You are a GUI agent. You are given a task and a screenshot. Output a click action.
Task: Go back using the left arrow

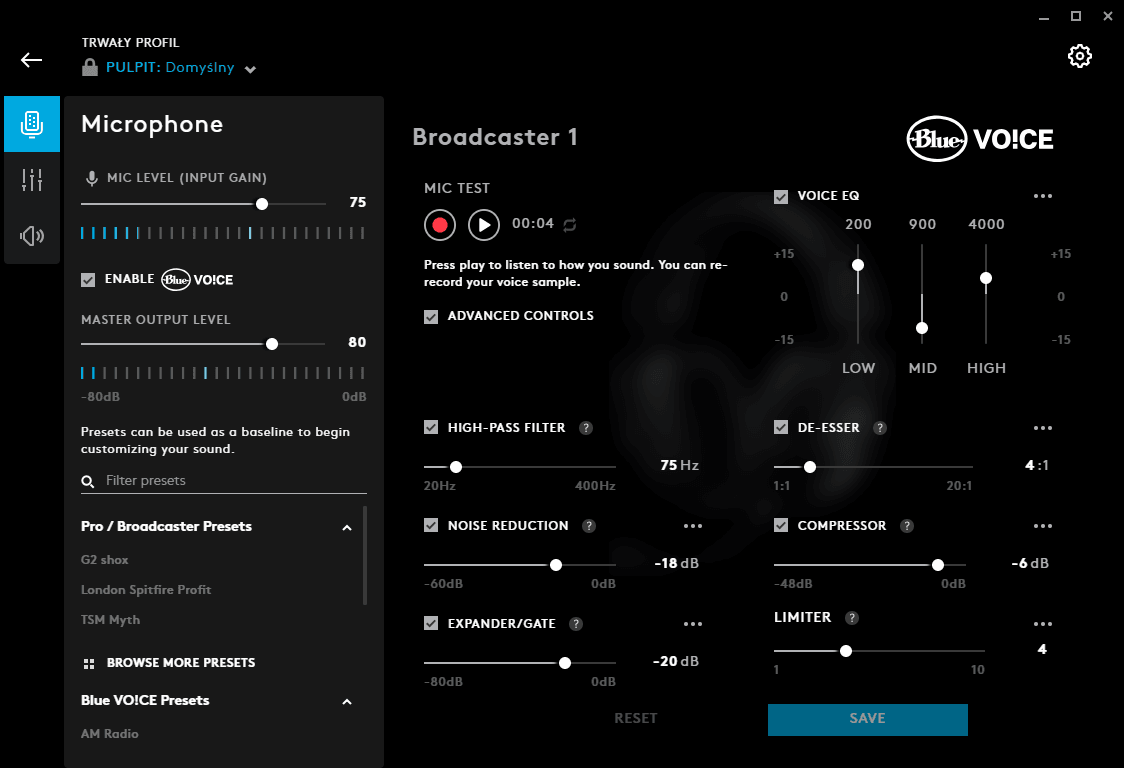[x=32, y=60]
